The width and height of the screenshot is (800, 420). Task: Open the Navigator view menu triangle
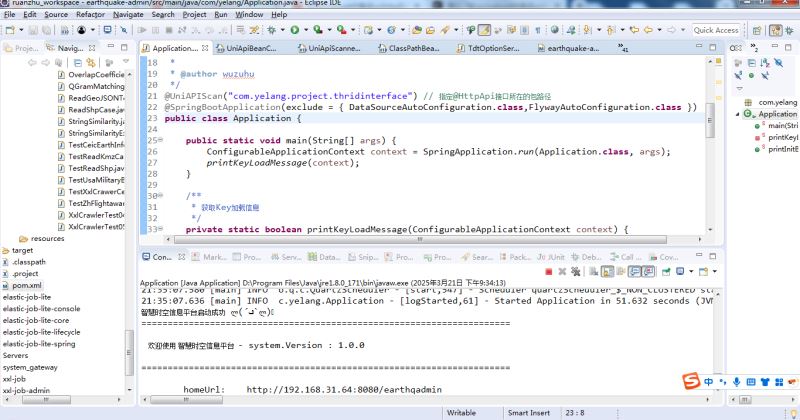point(127,62)
